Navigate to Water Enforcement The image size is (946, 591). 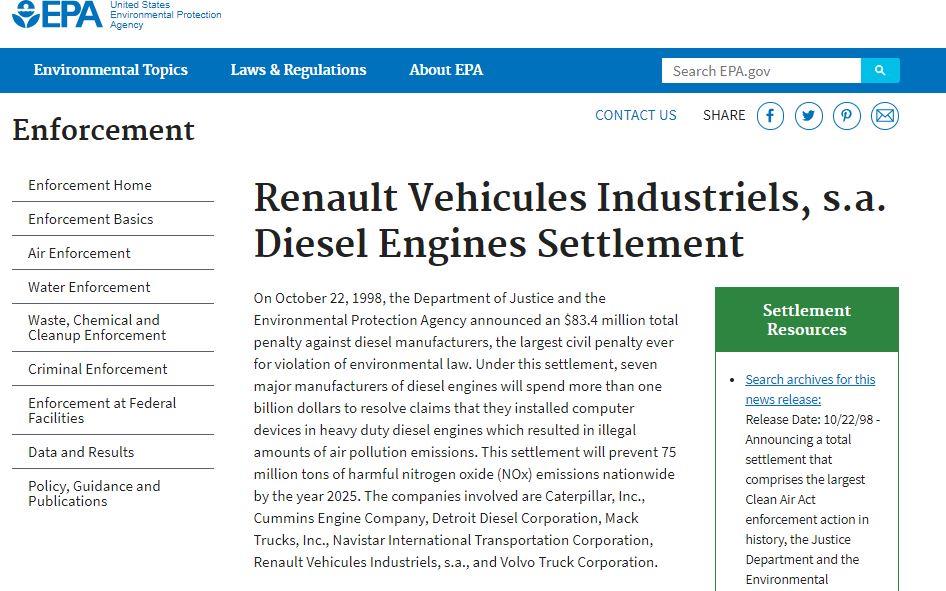(x=113, y=287)
